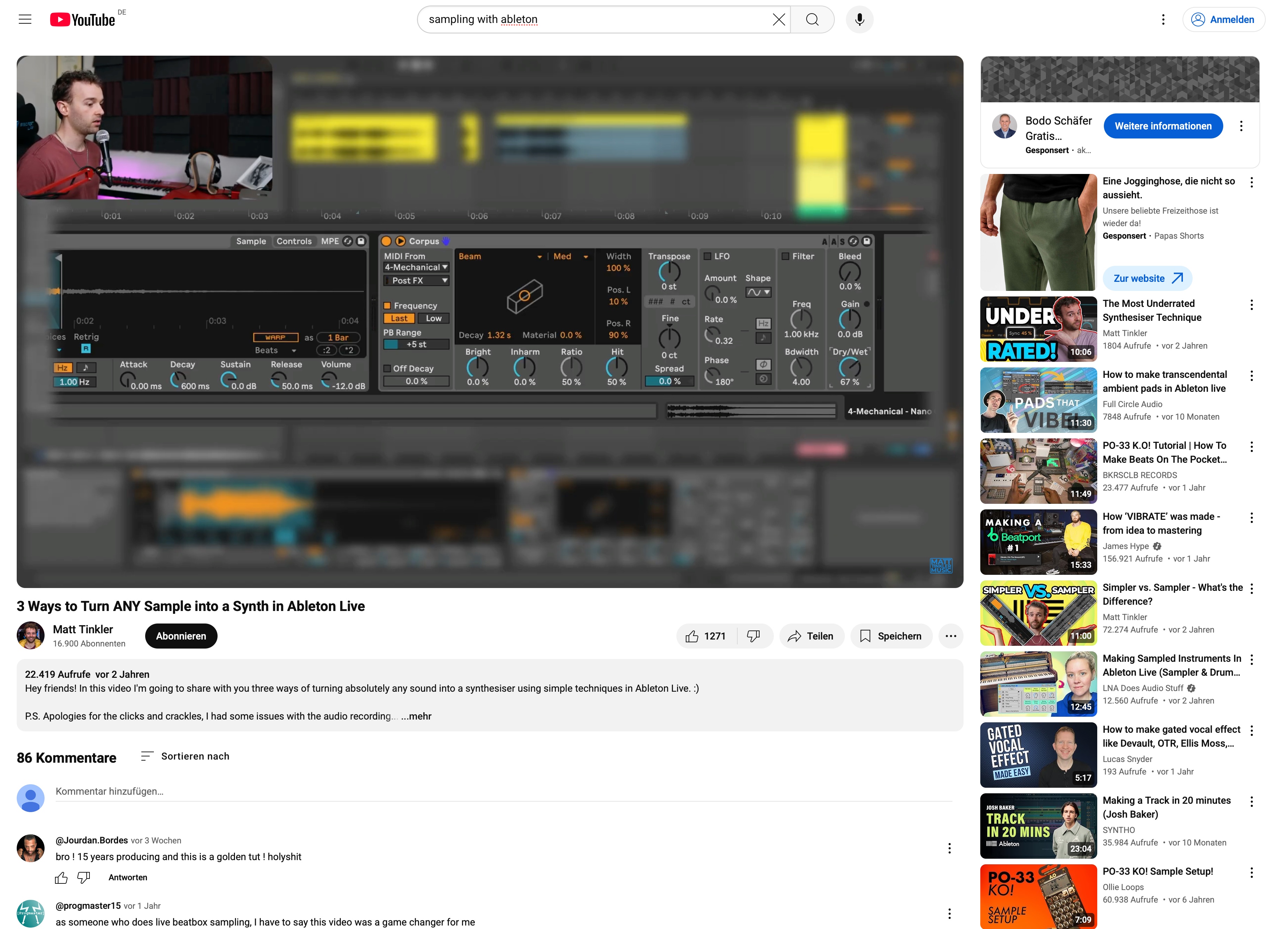Save video with Speichern button
This screenshot has height=929, width=1288.
pyautogui.click(x=890, y=636)
